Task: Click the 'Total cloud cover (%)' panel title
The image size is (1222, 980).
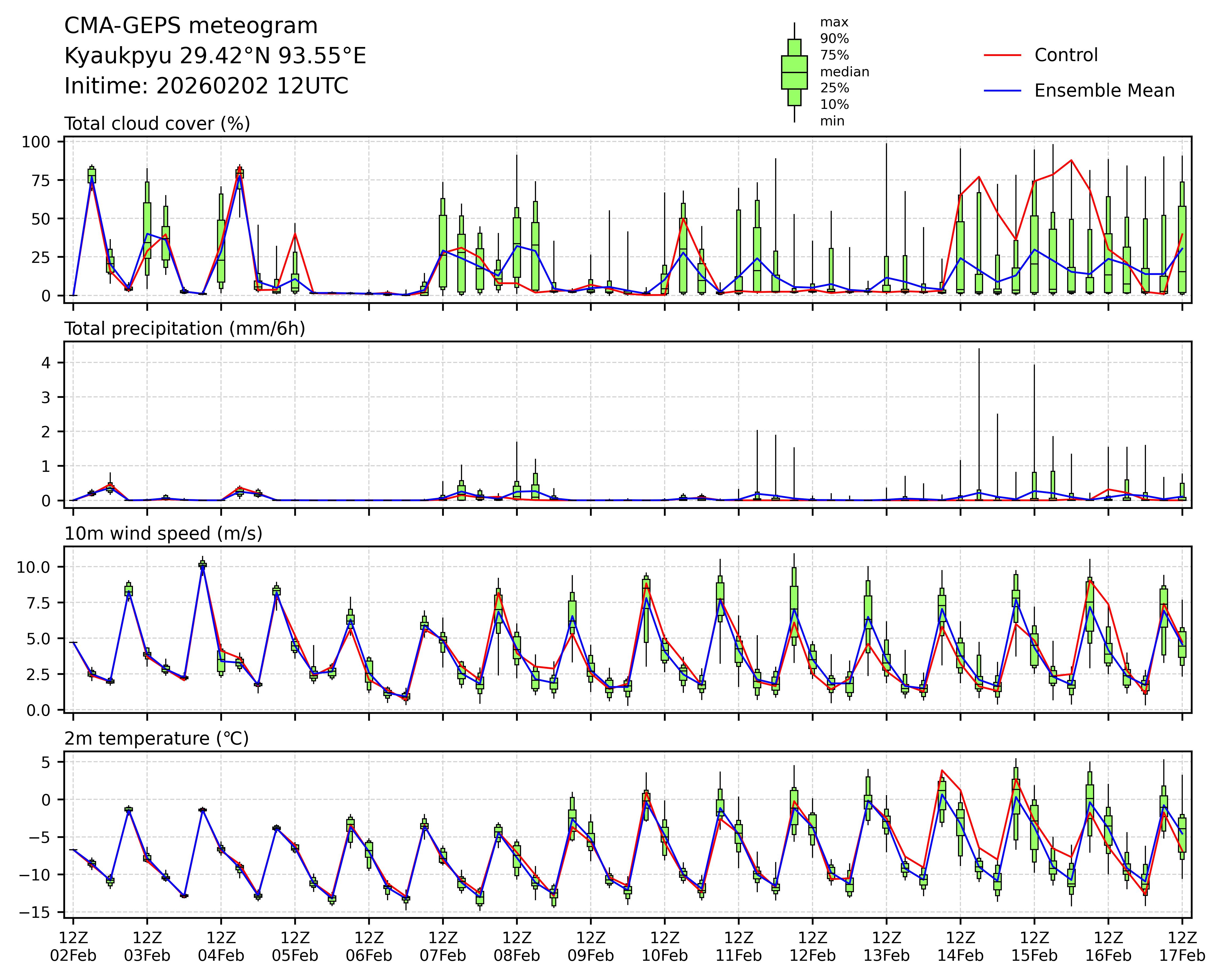Action: click(x=157, y=124)
